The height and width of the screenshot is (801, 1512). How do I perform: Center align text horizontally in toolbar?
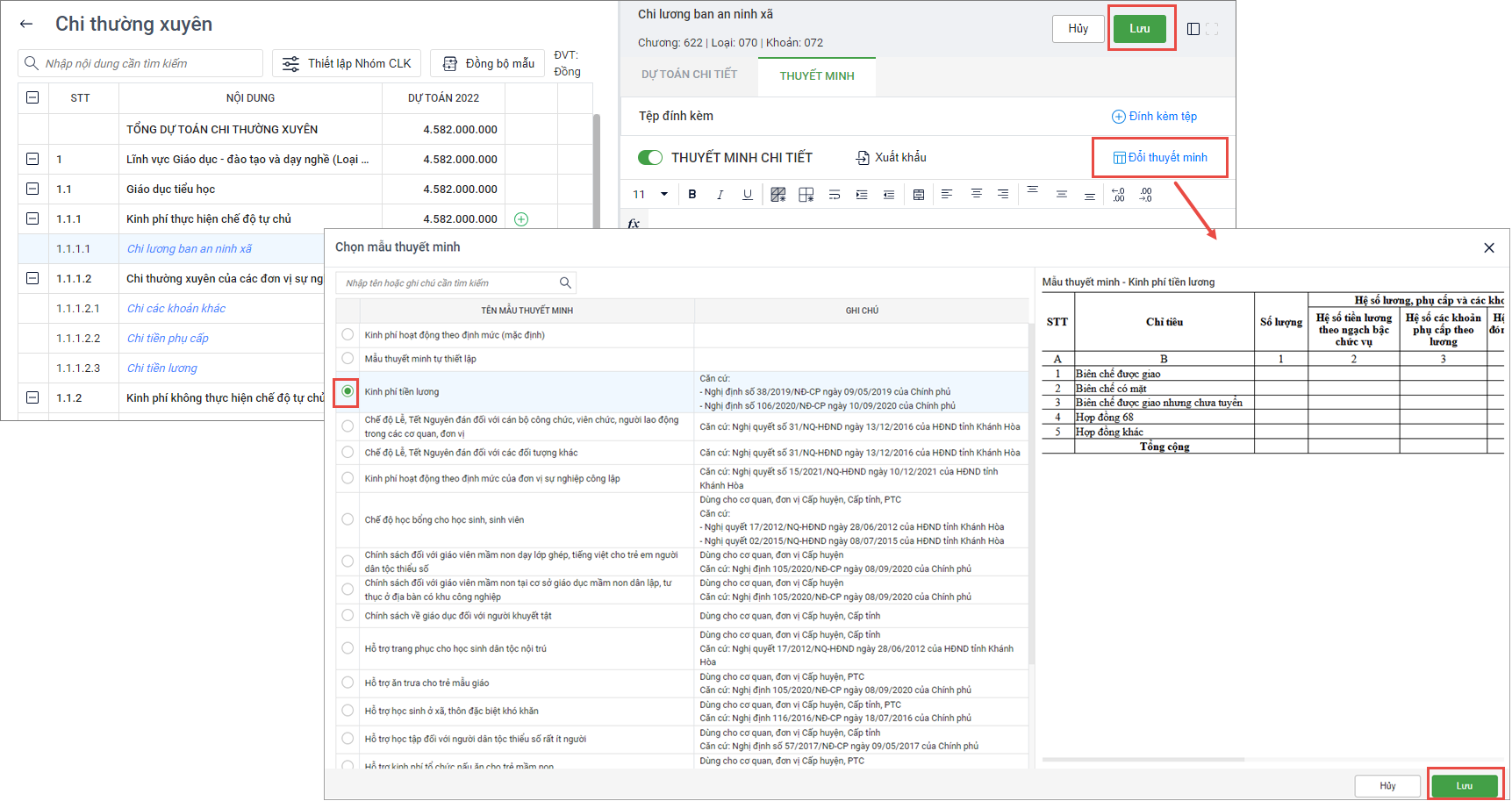976,194
